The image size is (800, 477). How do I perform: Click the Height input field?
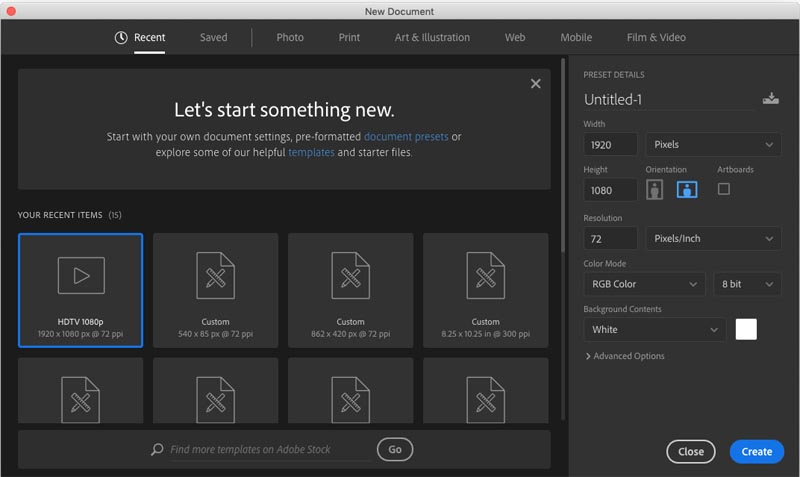[x=610, y=190]
